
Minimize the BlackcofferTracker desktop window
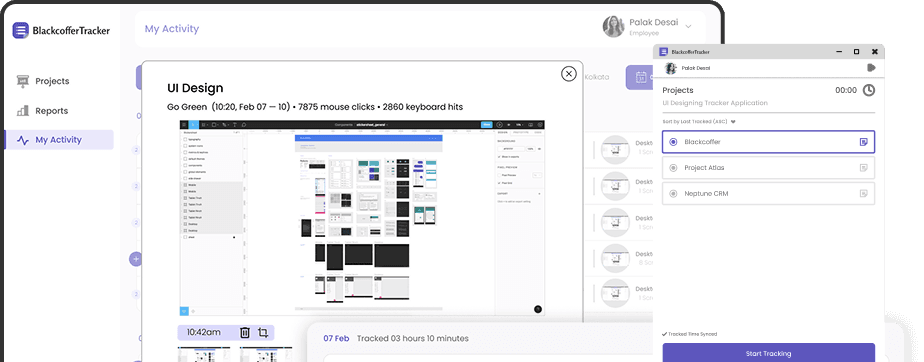[x=839, y=52]
